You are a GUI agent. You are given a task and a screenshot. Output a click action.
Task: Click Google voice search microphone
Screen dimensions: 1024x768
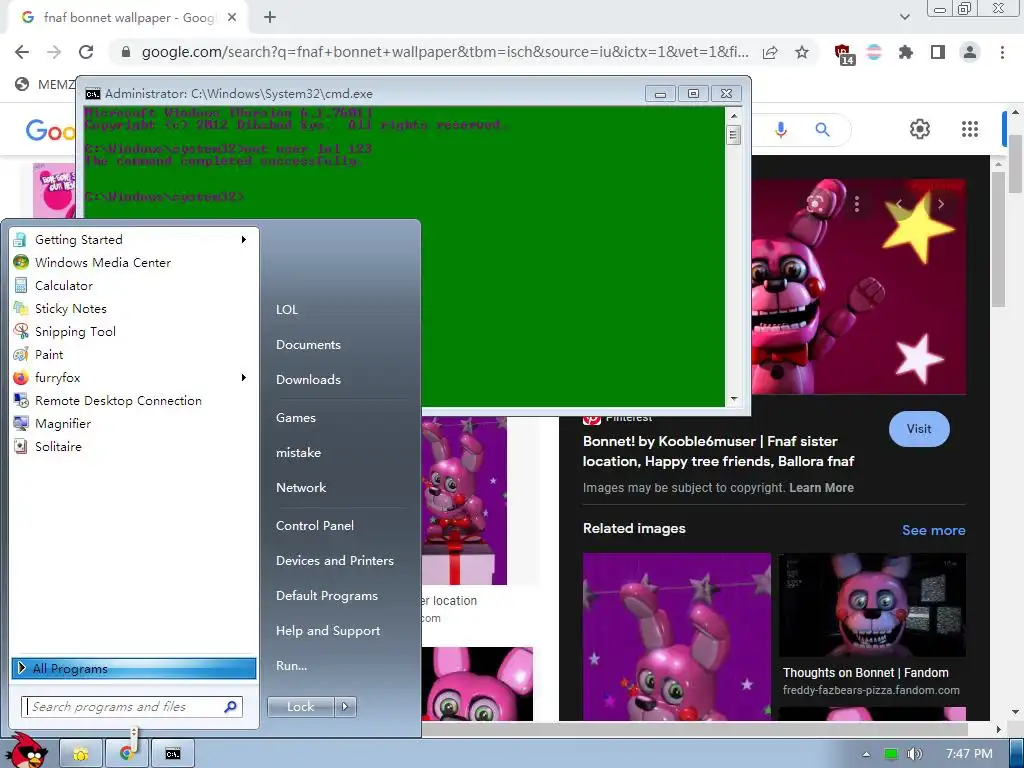click(780, 129)
